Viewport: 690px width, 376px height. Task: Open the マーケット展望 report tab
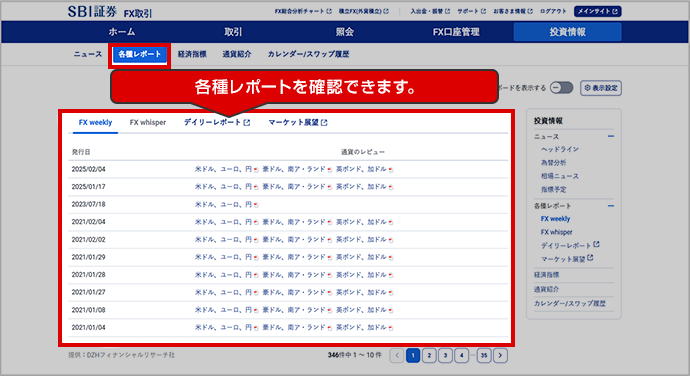point(298,122)
